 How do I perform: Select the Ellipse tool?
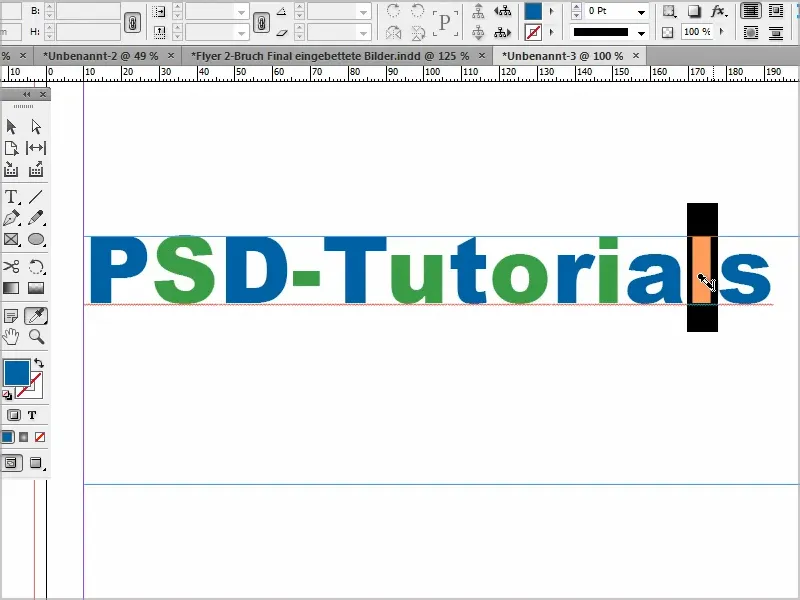tap(36, 239)
